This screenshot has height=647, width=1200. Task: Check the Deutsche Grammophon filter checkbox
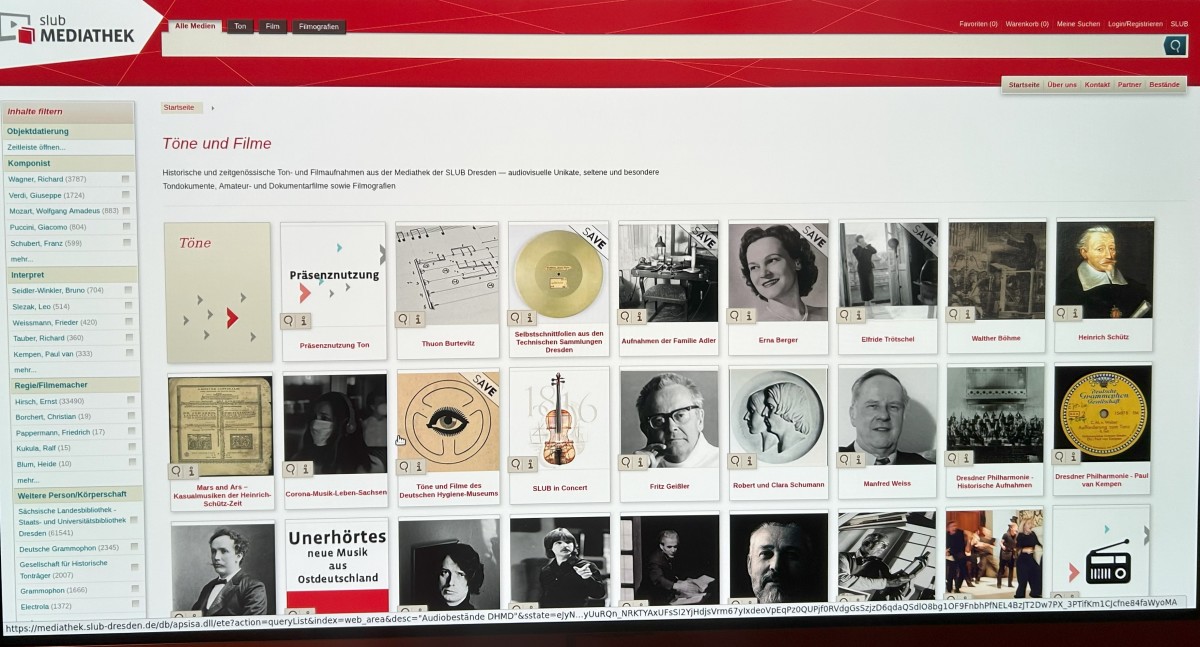(x=134, y=547)
